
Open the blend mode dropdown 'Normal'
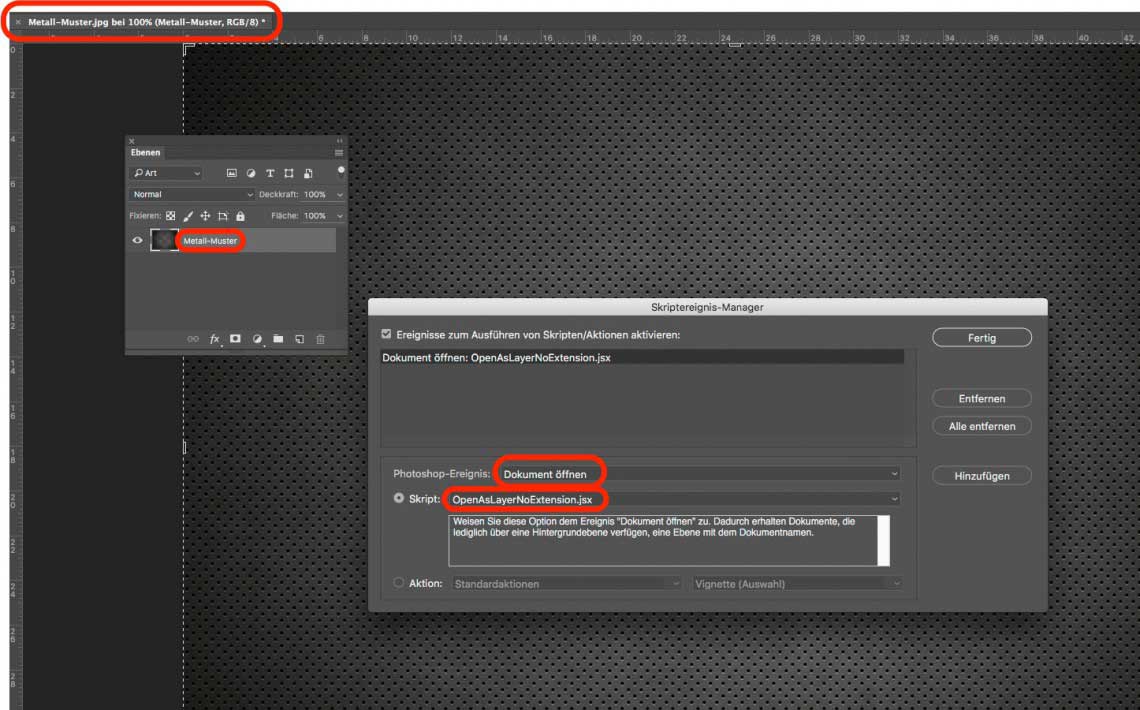192,195
